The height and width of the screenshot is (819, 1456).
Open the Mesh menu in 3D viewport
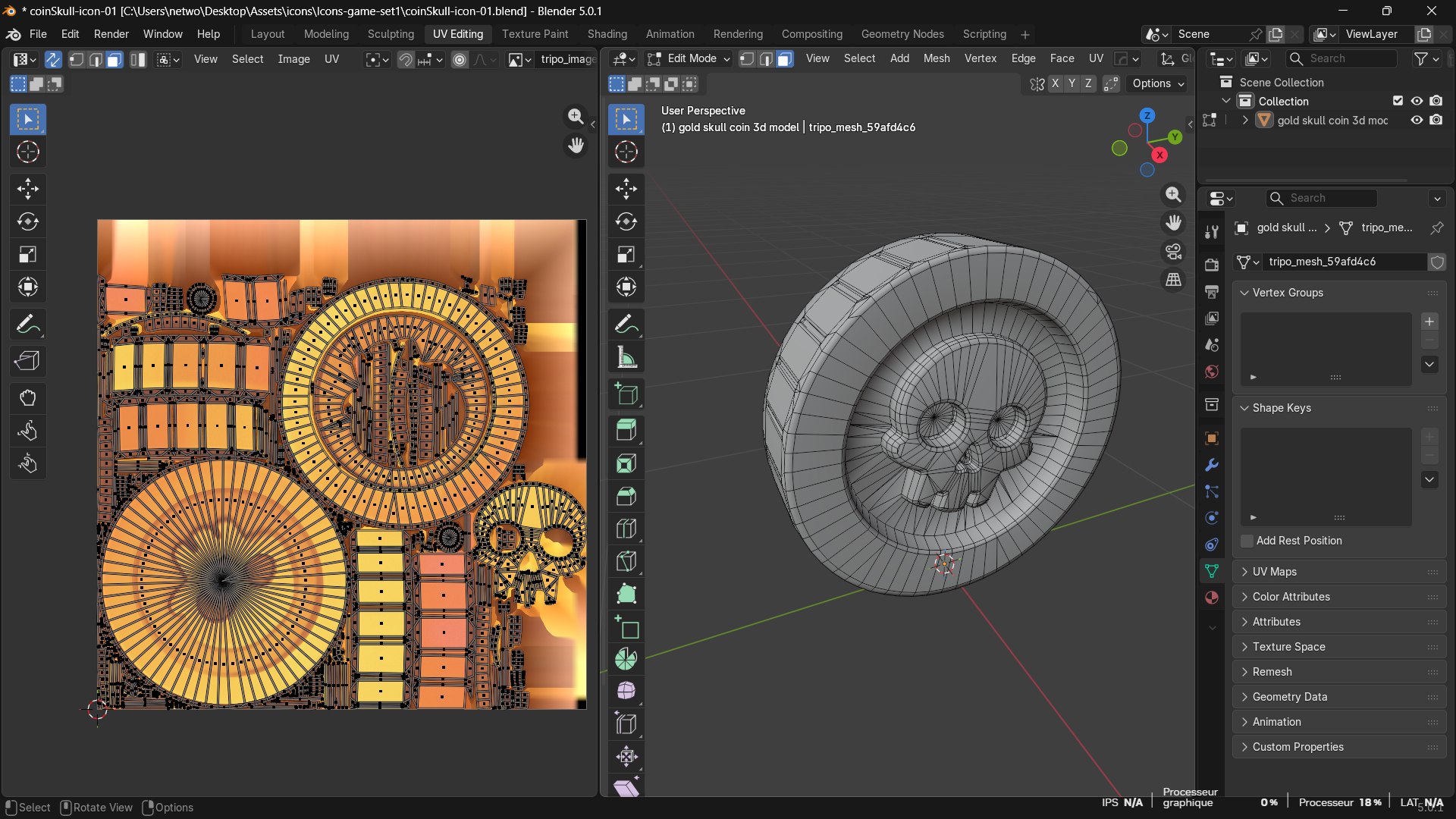937,58
